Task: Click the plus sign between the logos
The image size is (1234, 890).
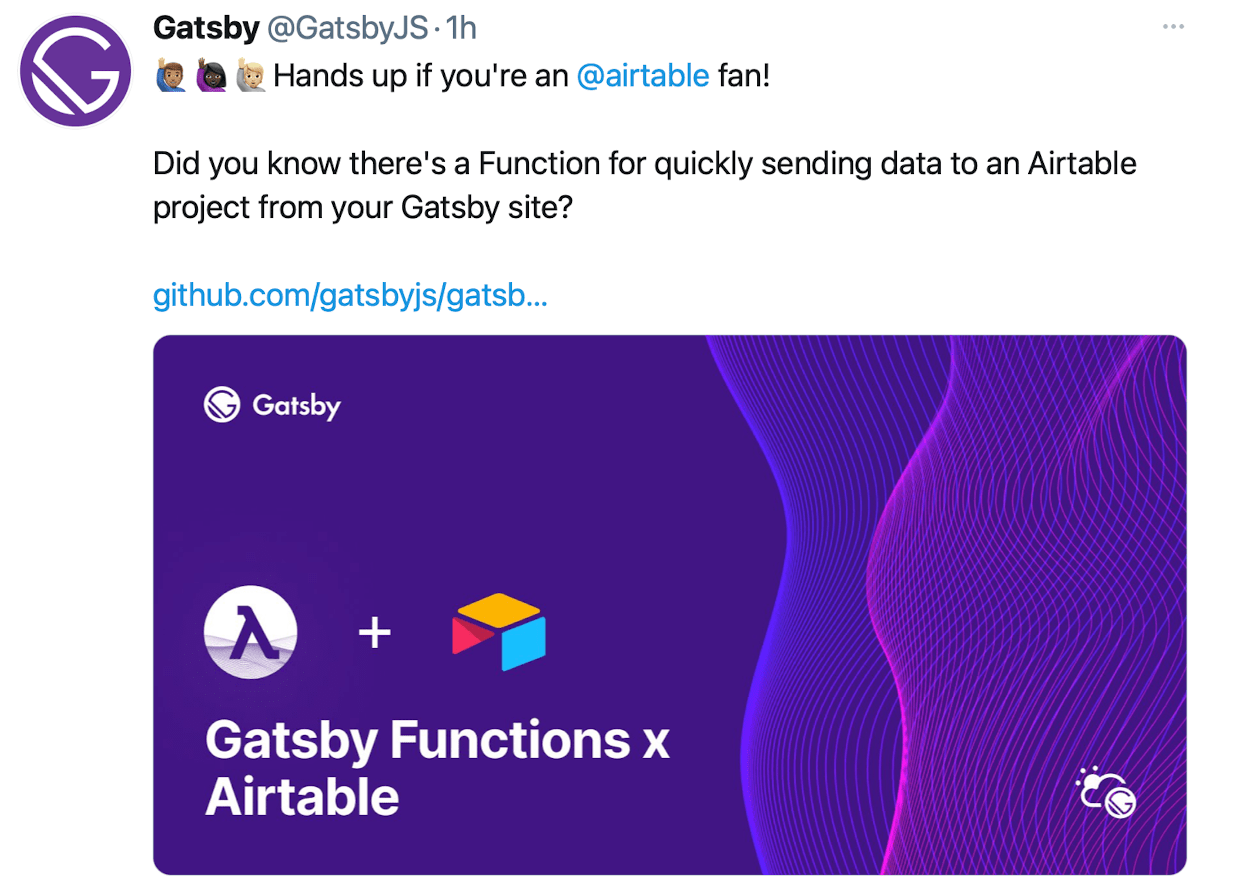Action: click(375, 632)
